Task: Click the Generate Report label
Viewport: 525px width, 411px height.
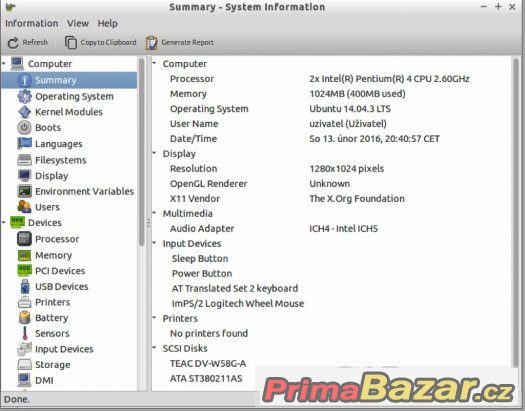Action: click(x=188, y=43)
